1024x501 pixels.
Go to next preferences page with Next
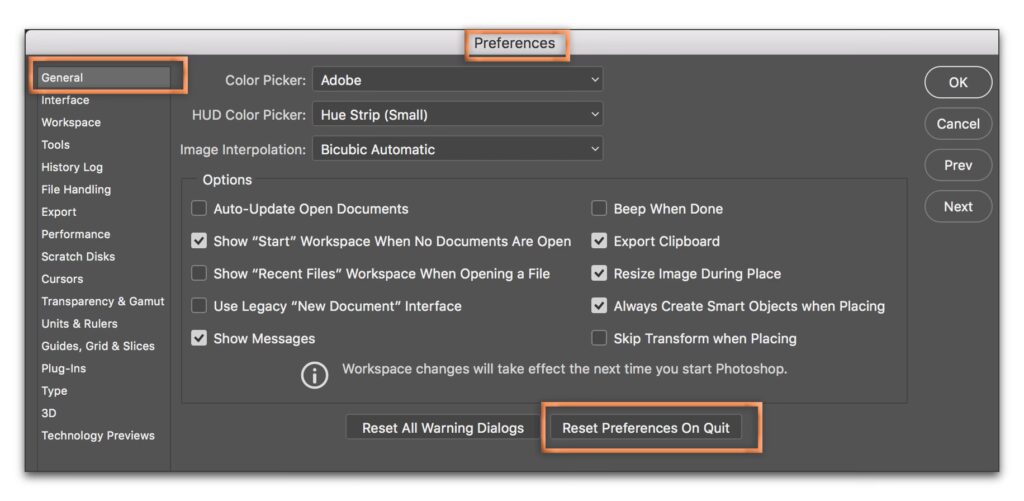point(958,207)
